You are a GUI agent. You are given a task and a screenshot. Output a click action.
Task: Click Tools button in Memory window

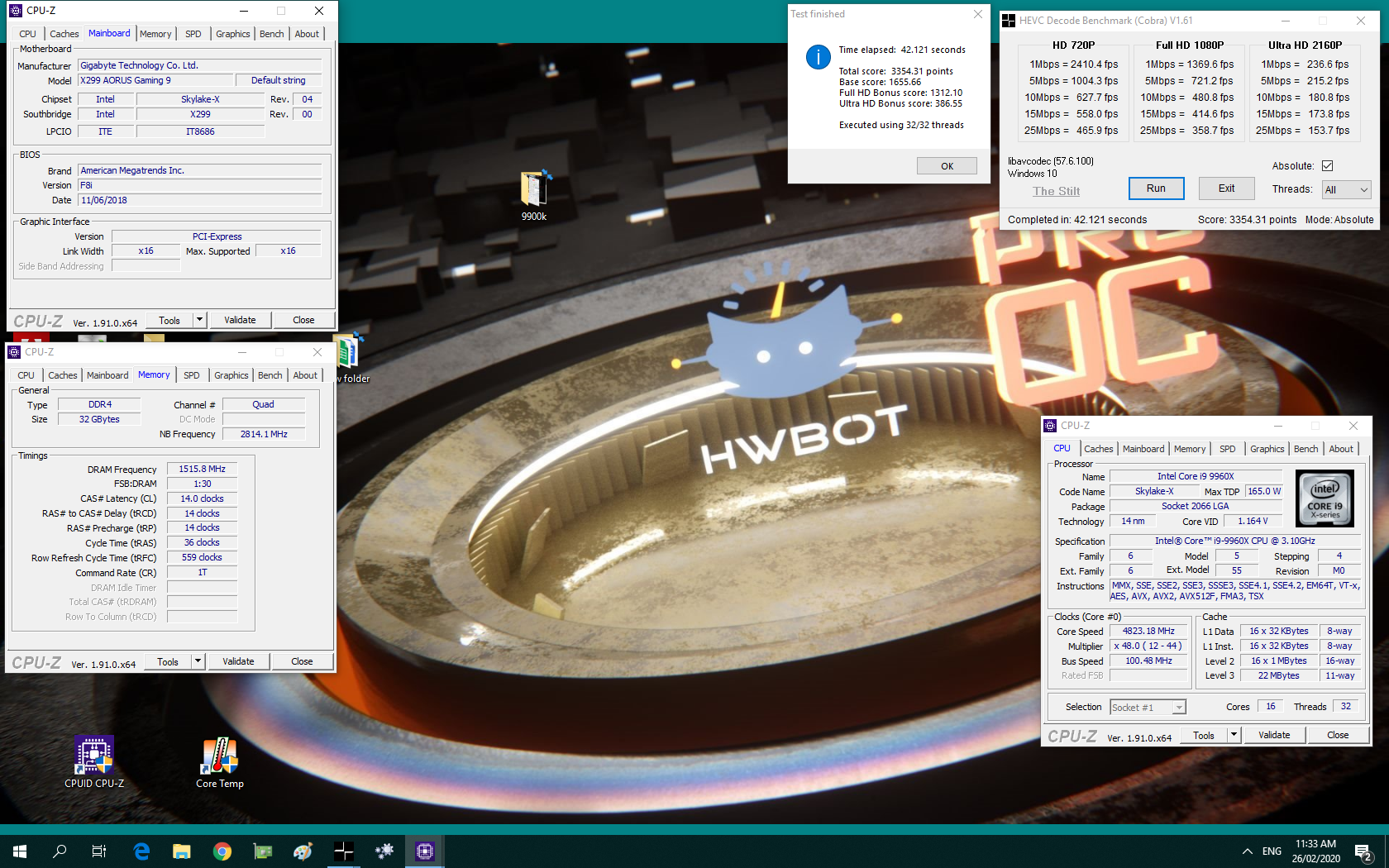click(168, 661)
